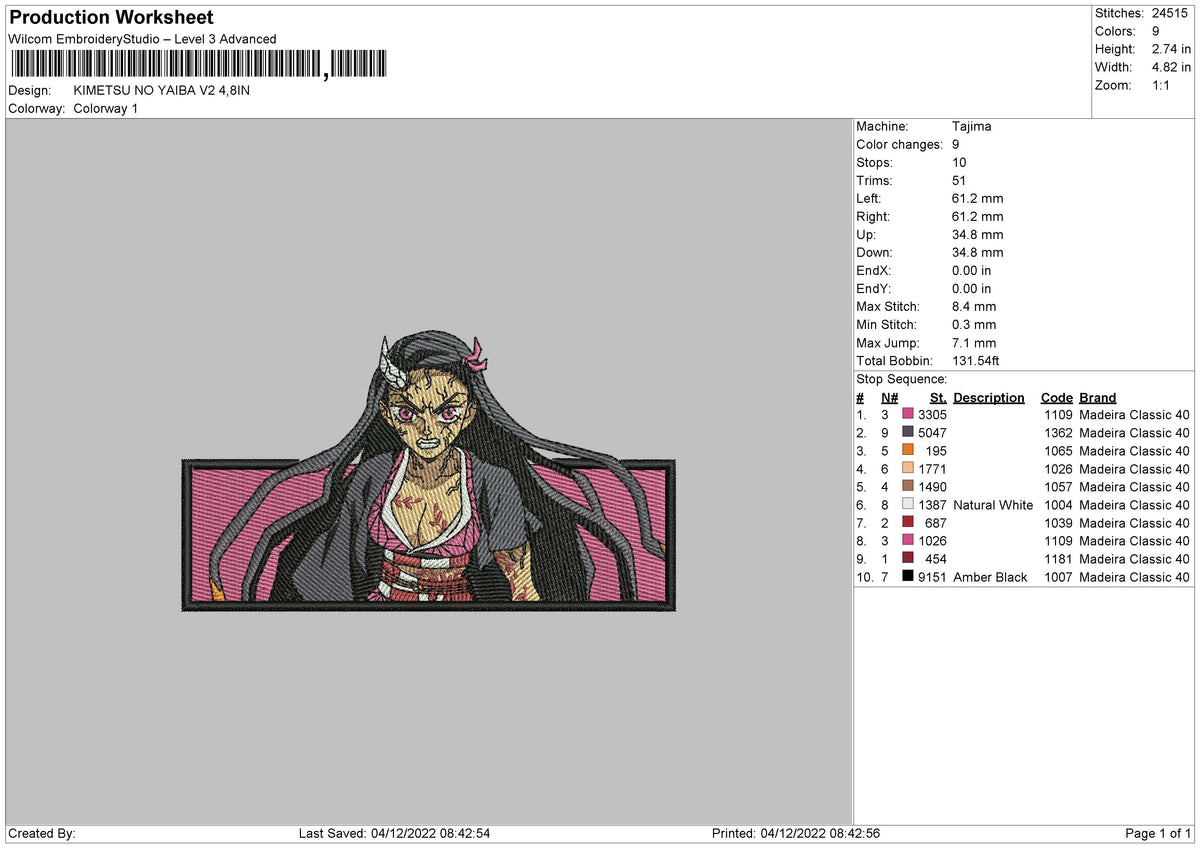Click the Page 1 of 1 label
This screenshot has width=1200, height=848.
pyautogui.click(x=1157, y=832)
